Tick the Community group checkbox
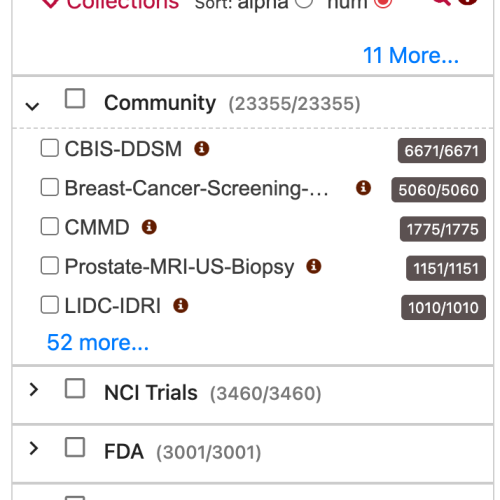 coord(75,98)
